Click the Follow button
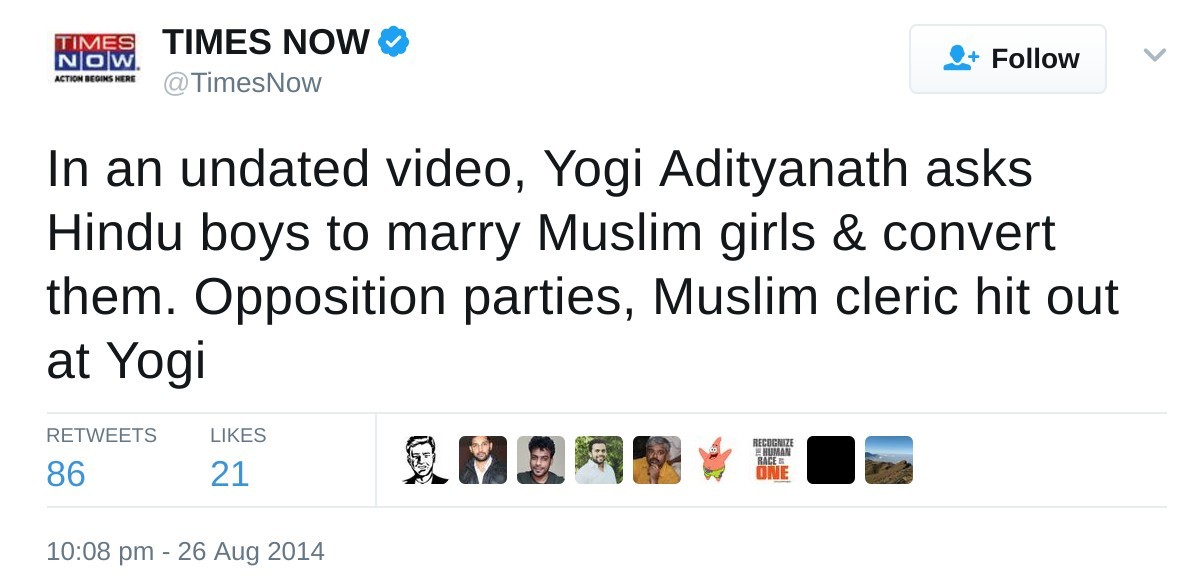The width and height of the screenshot is (1198, 584). [x=1007, y=59]
